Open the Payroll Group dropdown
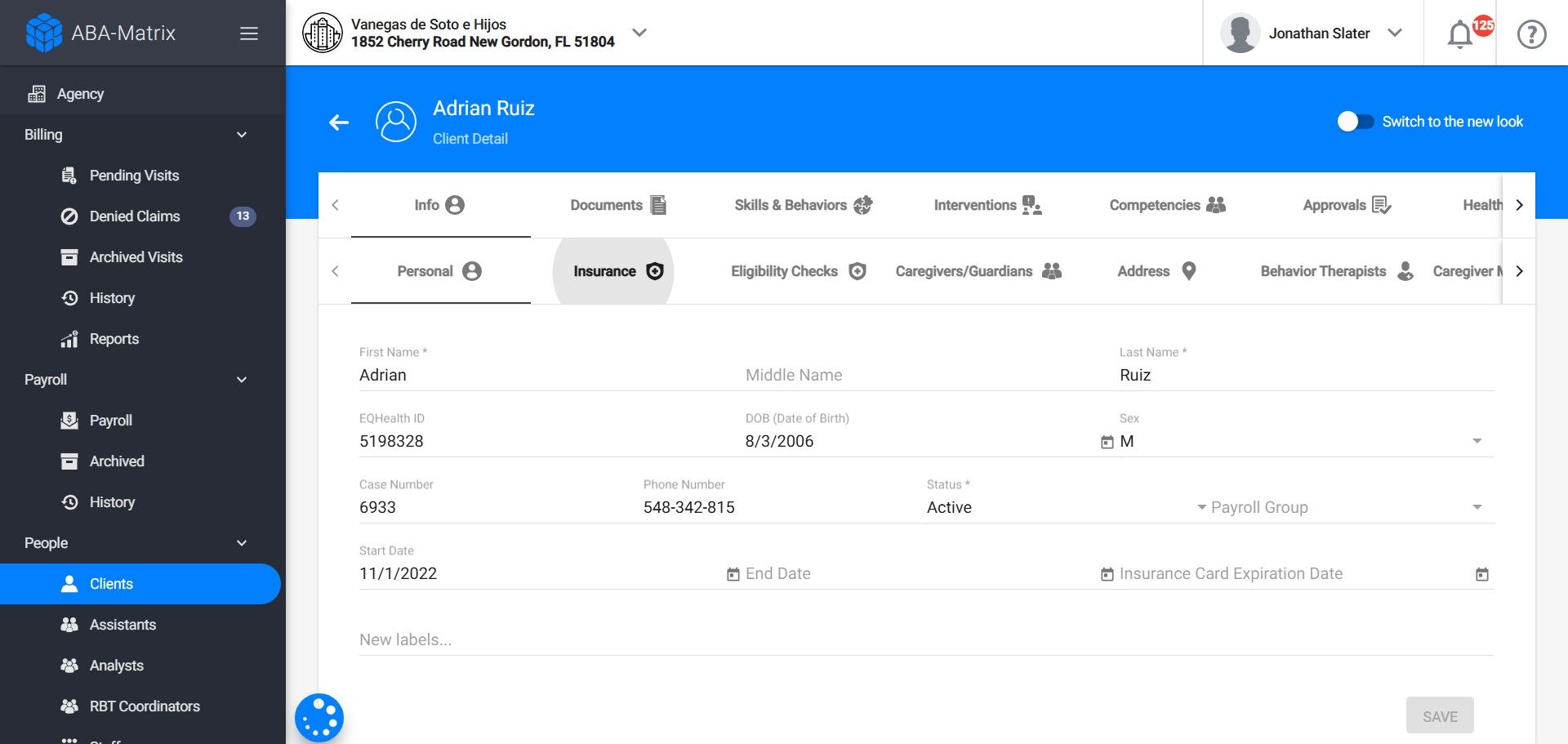1568x744 pixels. click(x=1477, y=507)
